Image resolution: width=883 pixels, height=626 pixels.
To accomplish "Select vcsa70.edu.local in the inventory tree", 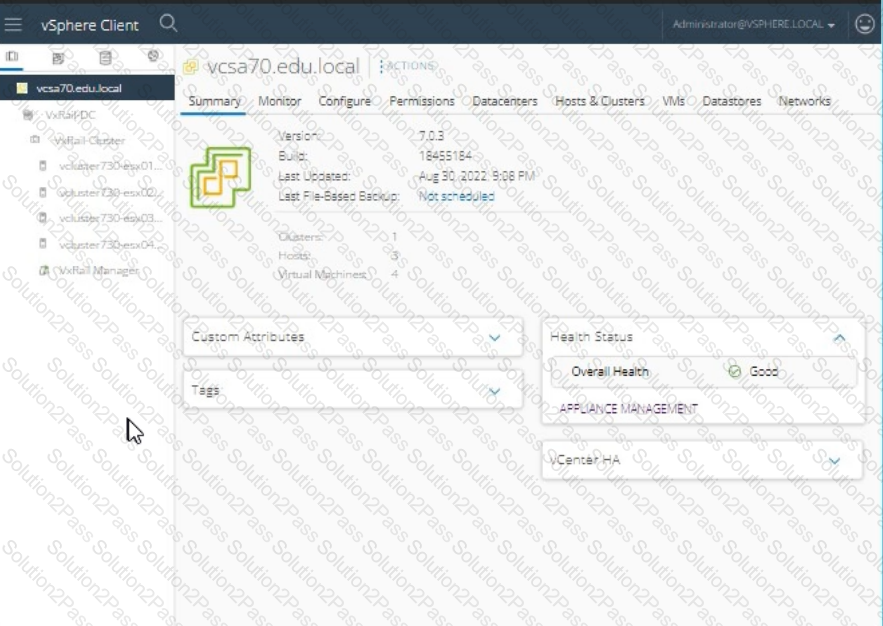I will tap(79, 88).
